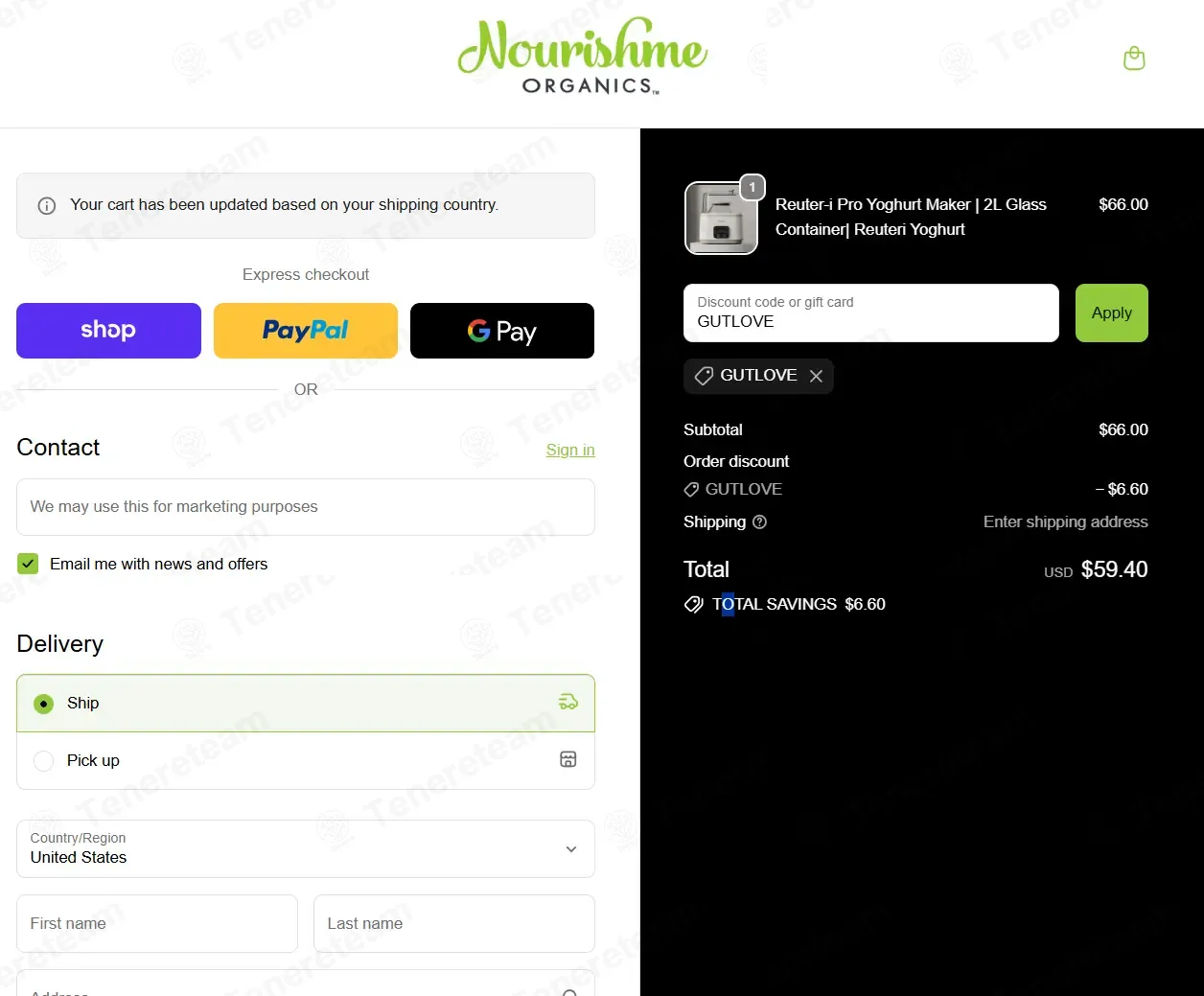Screen dimensions: 1204x996
Task: Click the total savings tag icon
Action: point(694,604)
